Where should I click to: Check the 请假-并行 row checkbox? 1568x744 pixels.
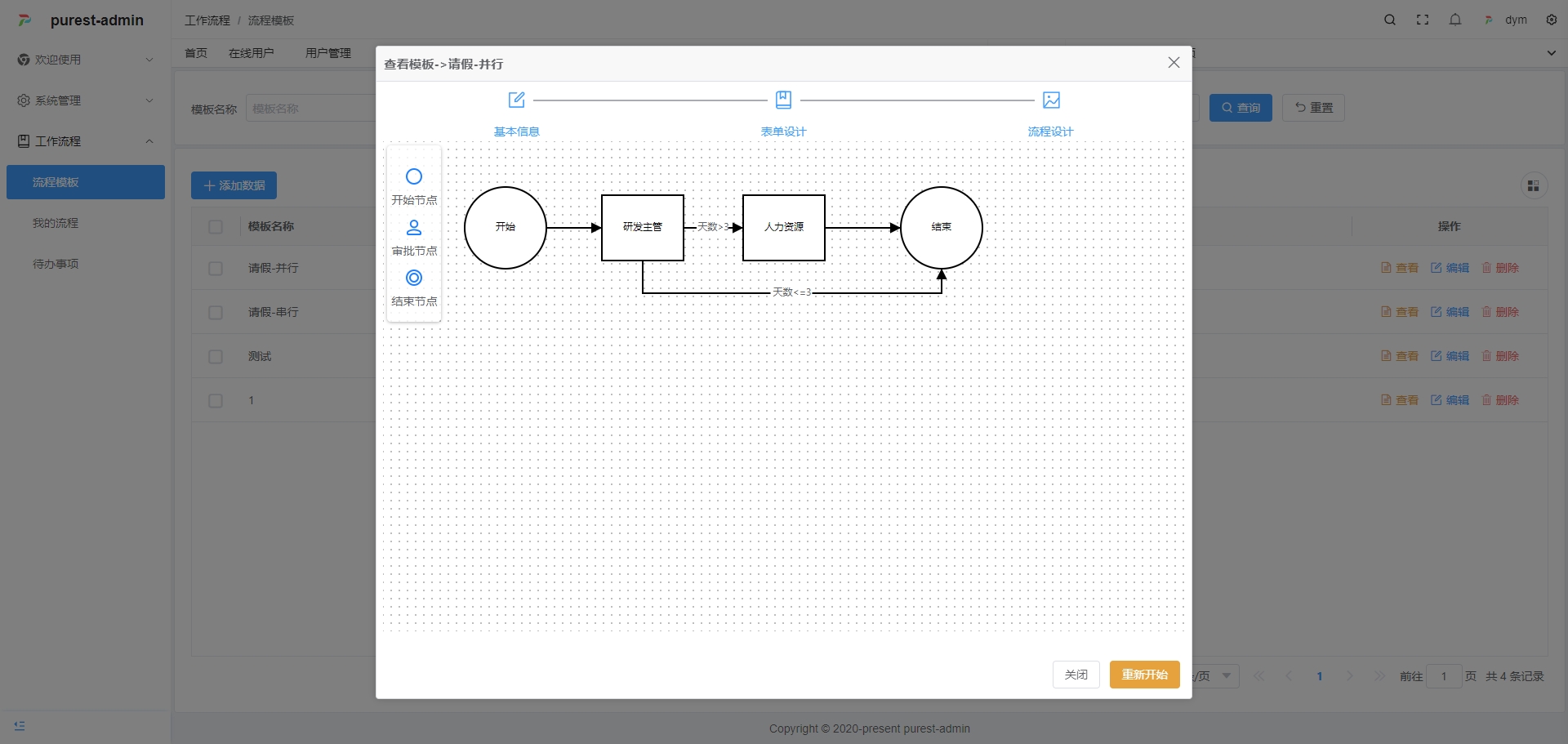click(216, 269)
